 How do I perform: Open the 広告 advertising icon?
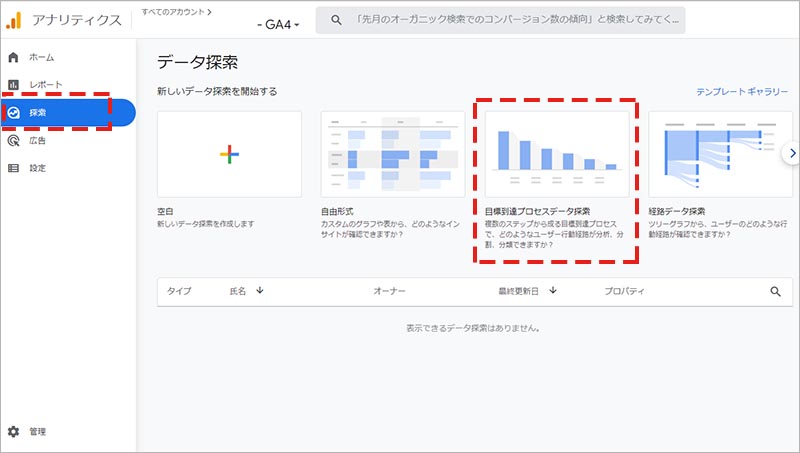click(14, 141)
